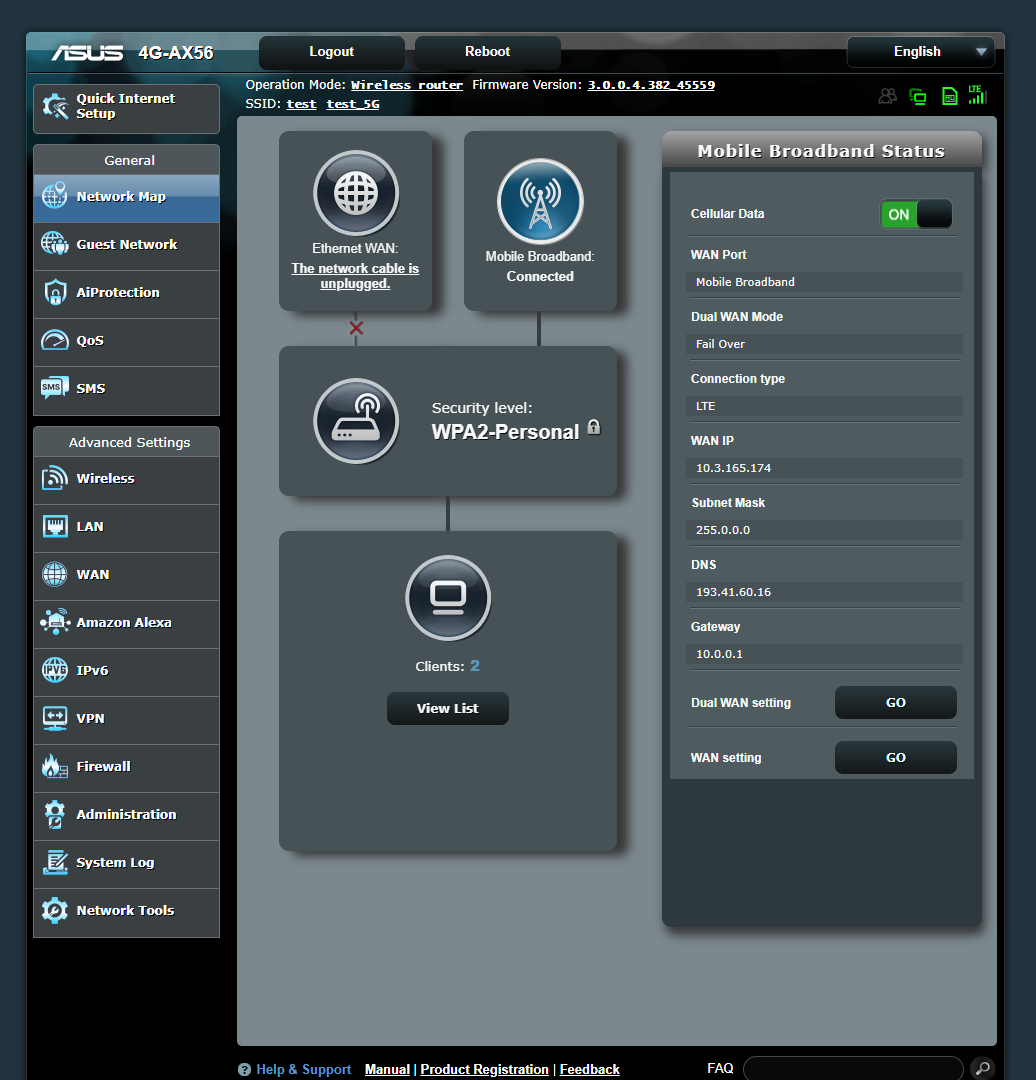This screenshot has width=1036, height=1080.
Task: Click the Help & Support text link
Action: pyautogui.click(x=304, y=1069)
